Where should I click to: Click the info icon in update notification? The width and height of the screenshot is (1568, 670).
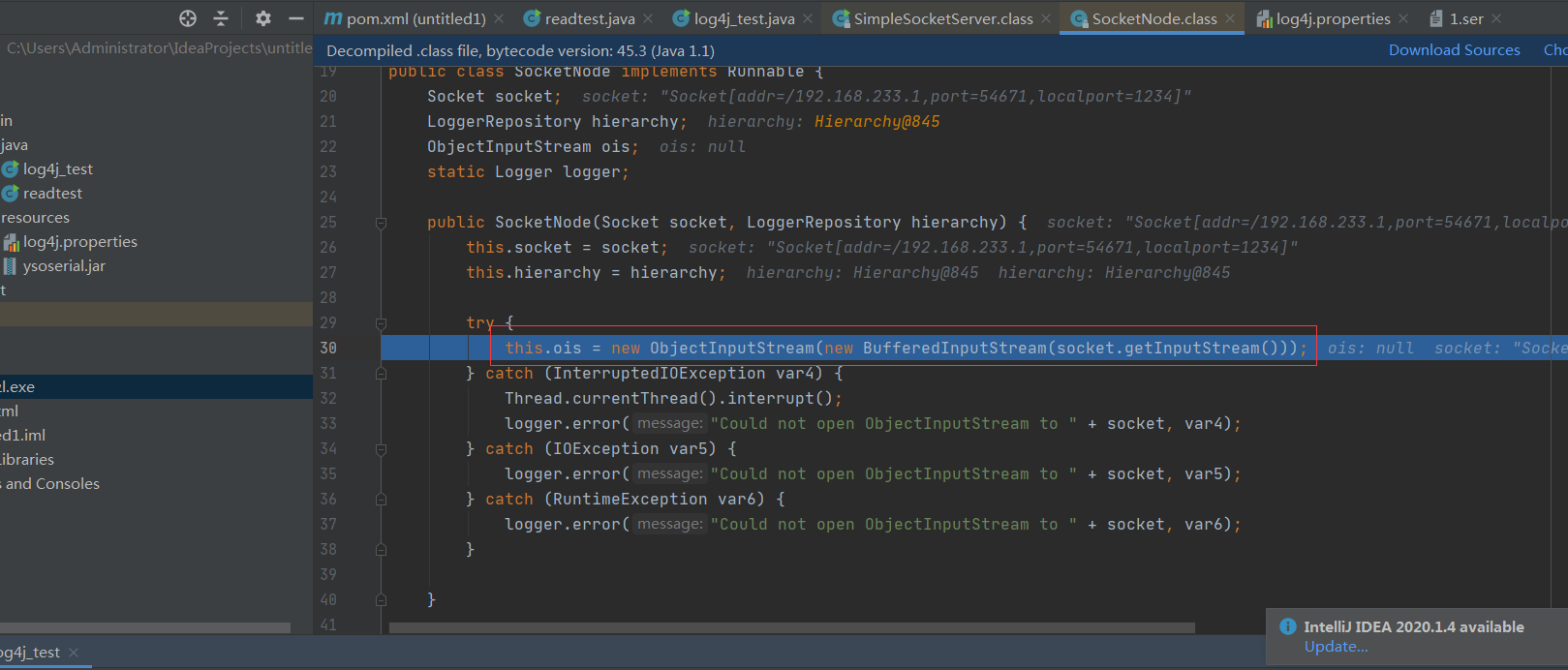(1288, 626)
